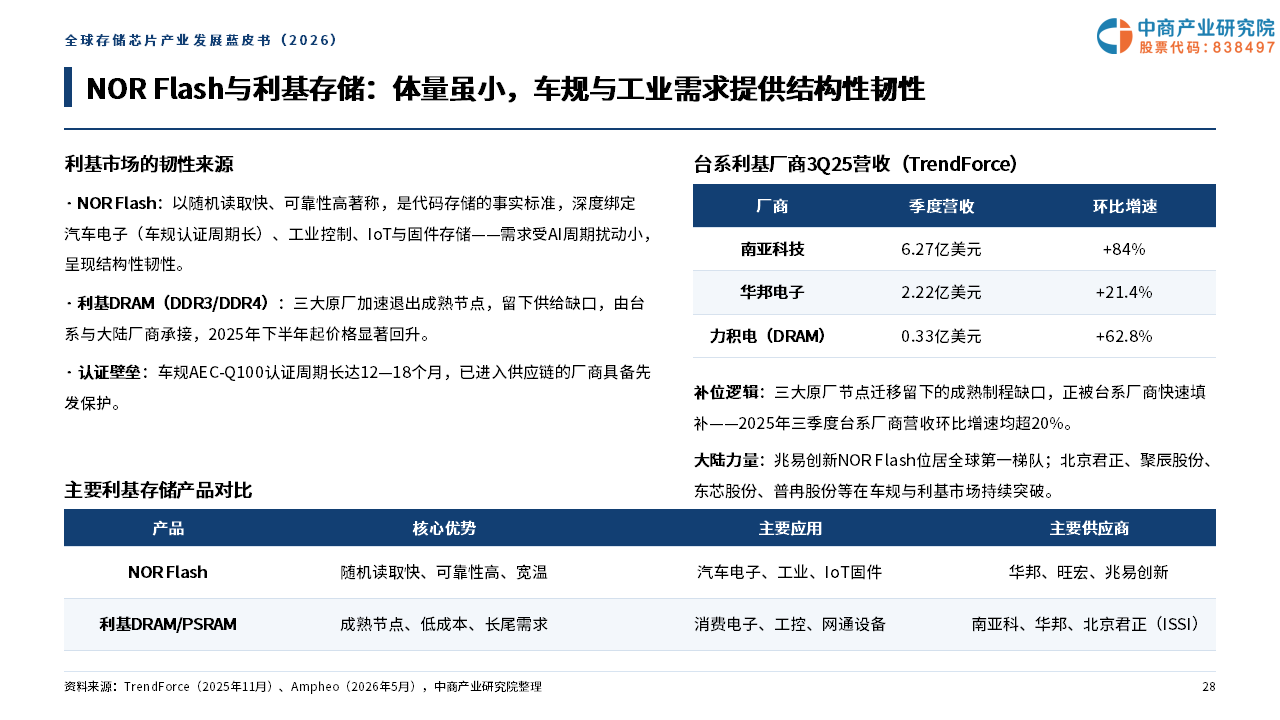Click the heading 主要利基存储产品对比

pos(158,490)
